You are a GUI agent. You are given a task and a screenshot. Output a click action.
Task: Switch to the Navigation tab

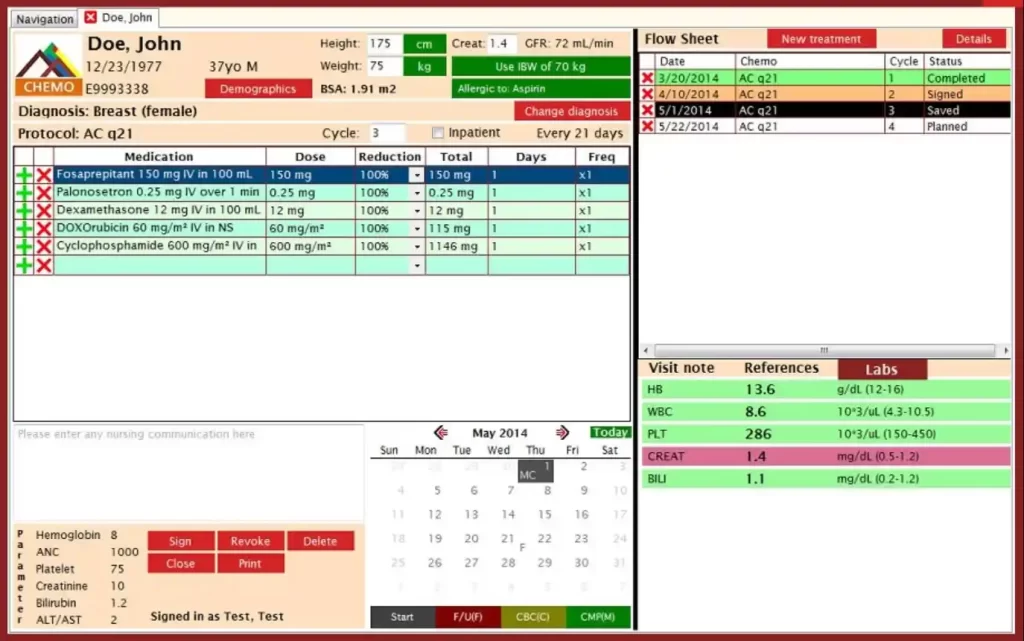pyautogui.click(x=43, y=18)
